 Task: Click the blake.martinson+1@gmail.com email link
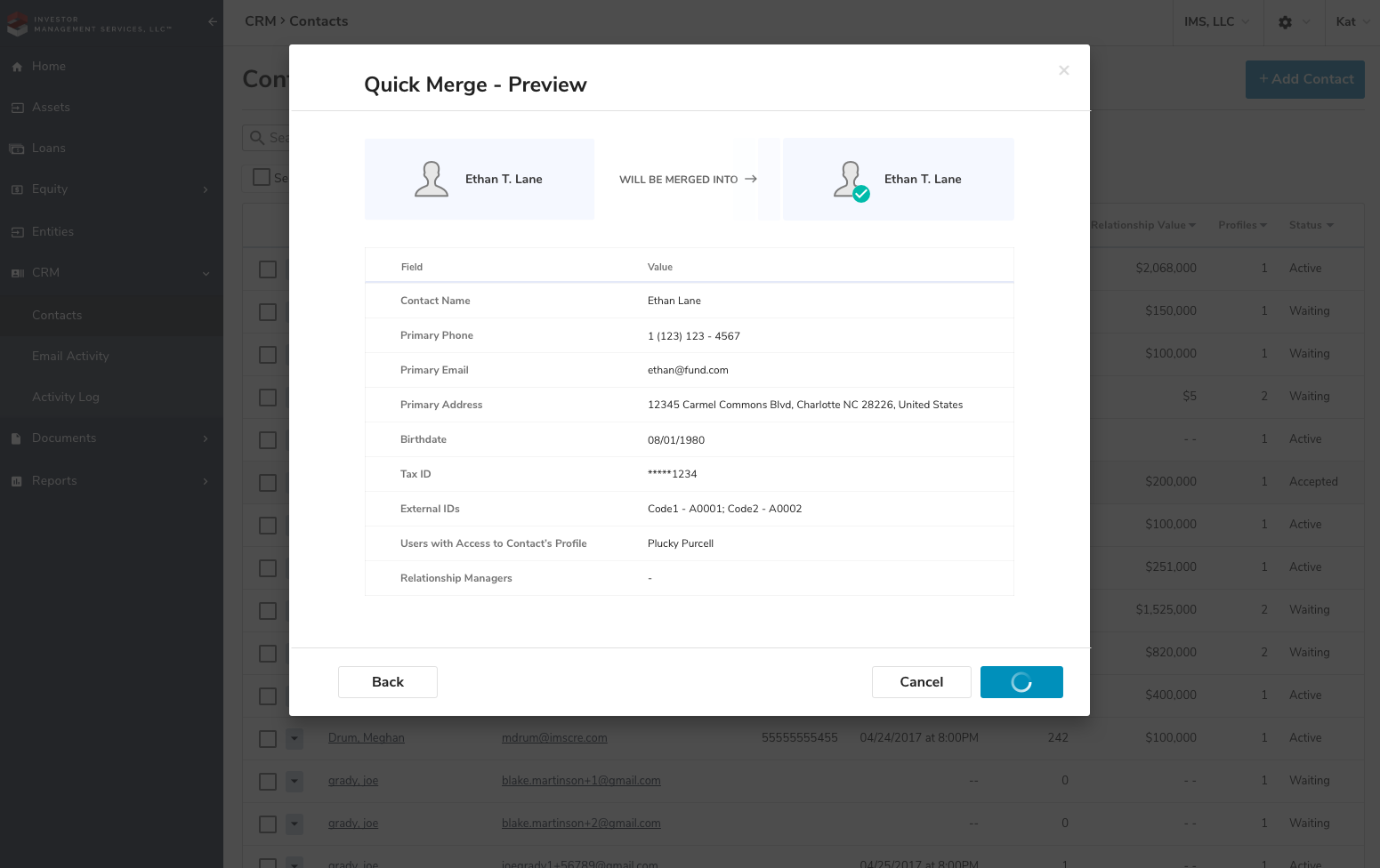pos(581,781)
